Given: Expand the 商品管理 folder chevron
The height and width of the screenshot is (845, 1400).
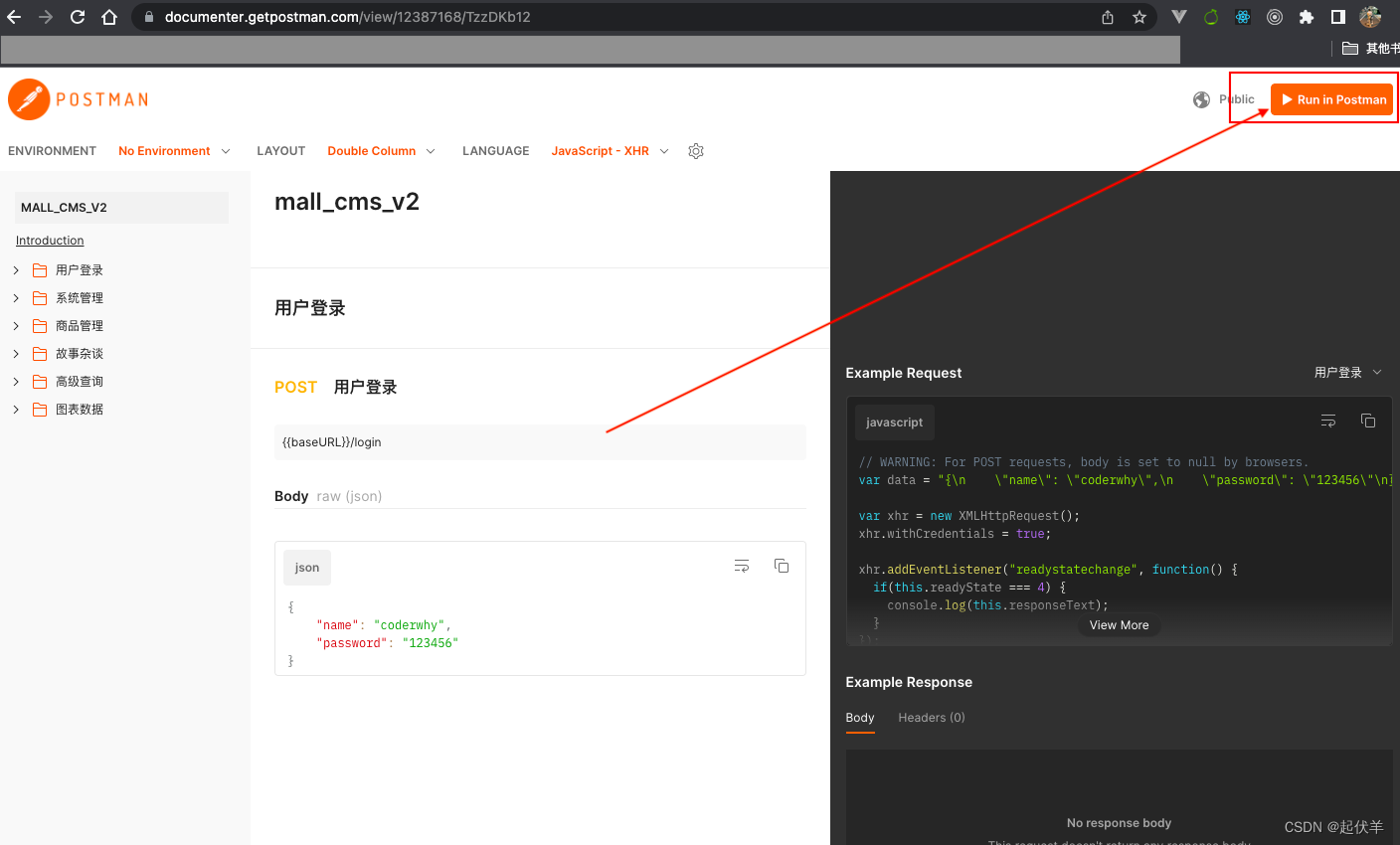Looking at the screenshot, I should click(16, 326).
